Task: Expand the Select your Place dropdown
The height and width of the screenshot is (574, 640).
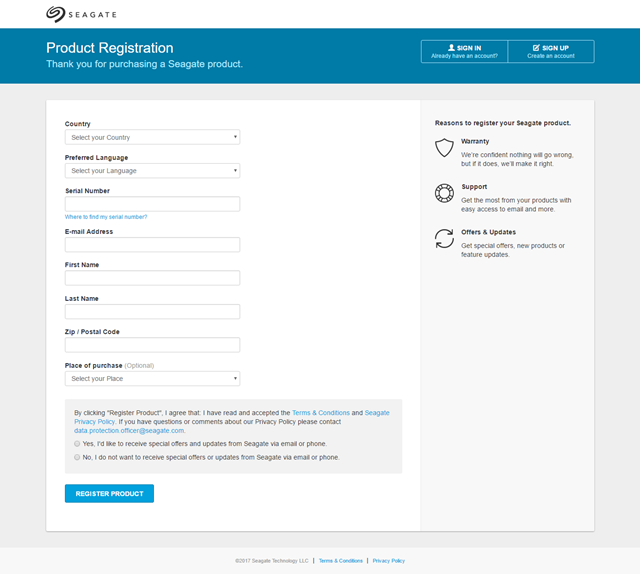Action: [x=152, y=378]
